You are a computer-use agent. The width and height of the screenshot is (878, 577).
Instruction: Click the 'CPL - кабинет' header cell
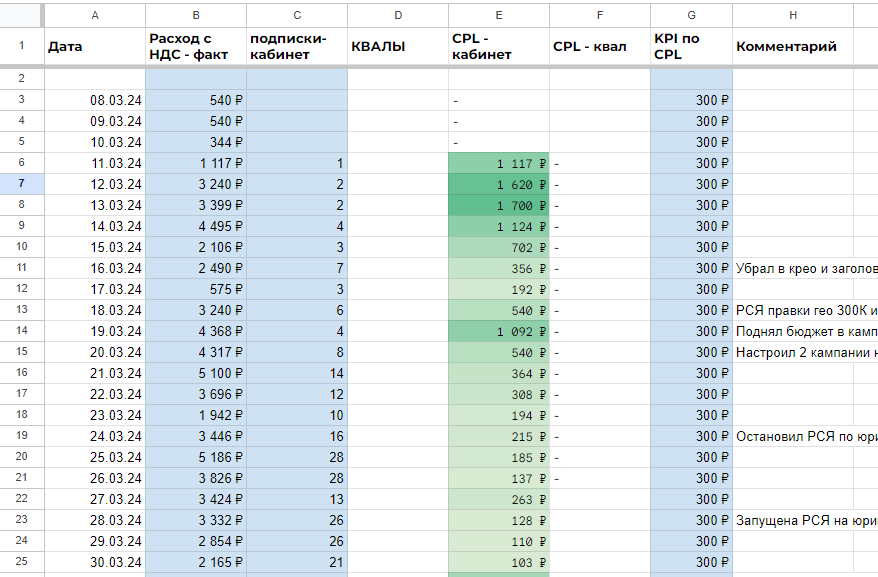[499, 46]
